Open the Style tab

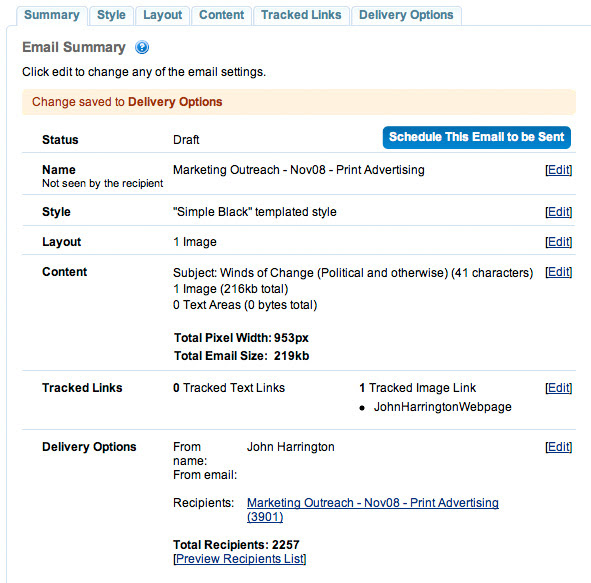coord(111,15)
